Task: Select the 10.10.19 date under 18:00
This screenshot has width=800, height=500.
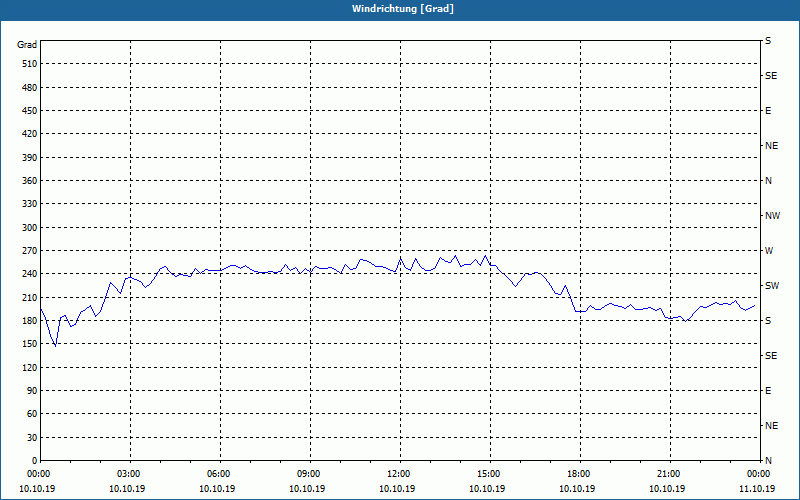Action: coord(577,488)
